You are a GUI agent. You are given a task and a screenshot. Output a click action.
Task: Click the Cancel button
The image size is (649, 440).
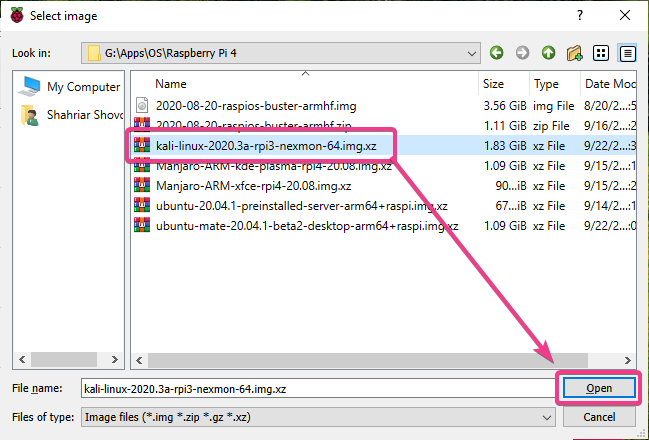599,417
